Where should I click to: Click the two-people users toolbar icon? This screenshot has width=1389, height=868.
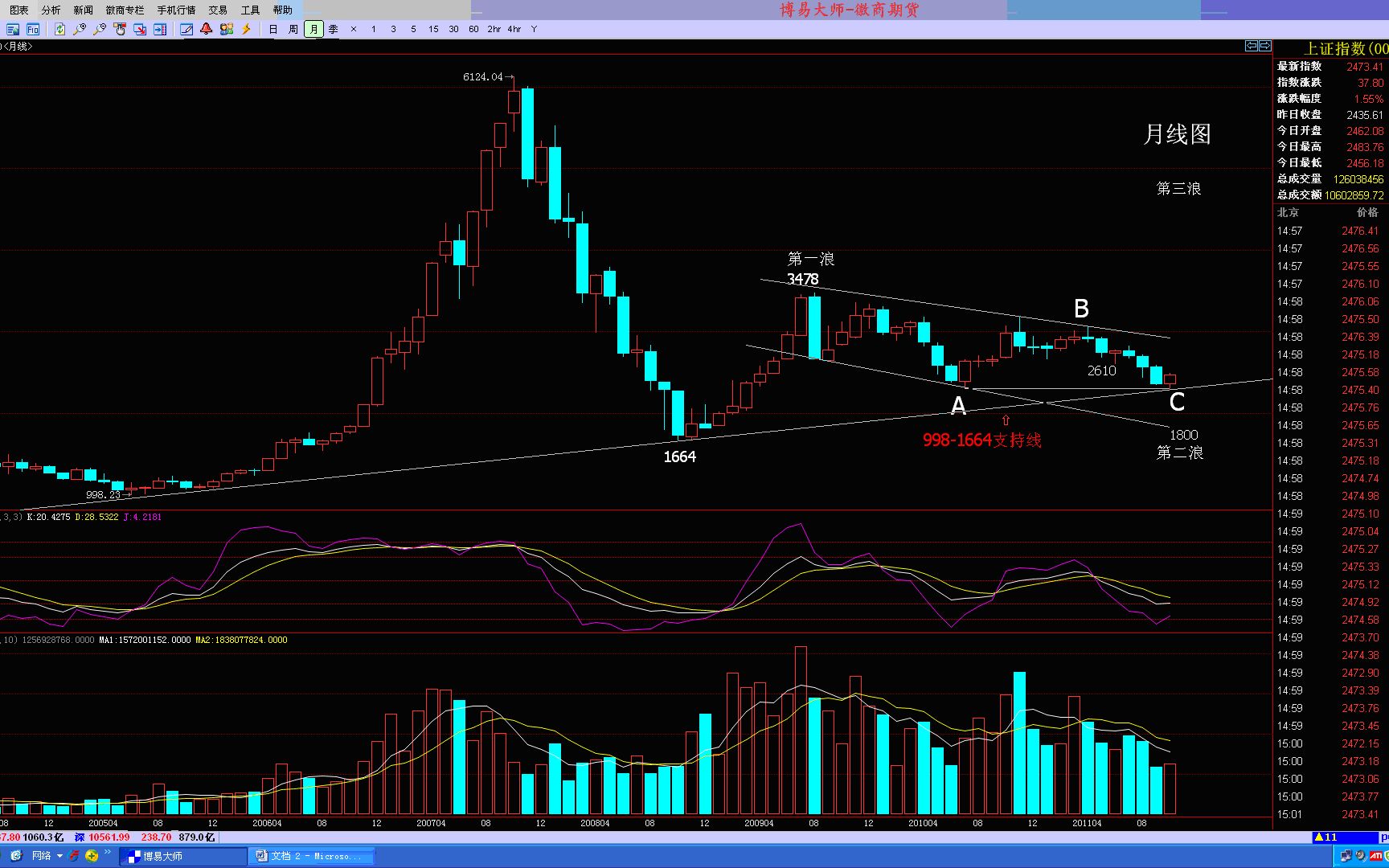pyautogui.click(x=227, y=29)
